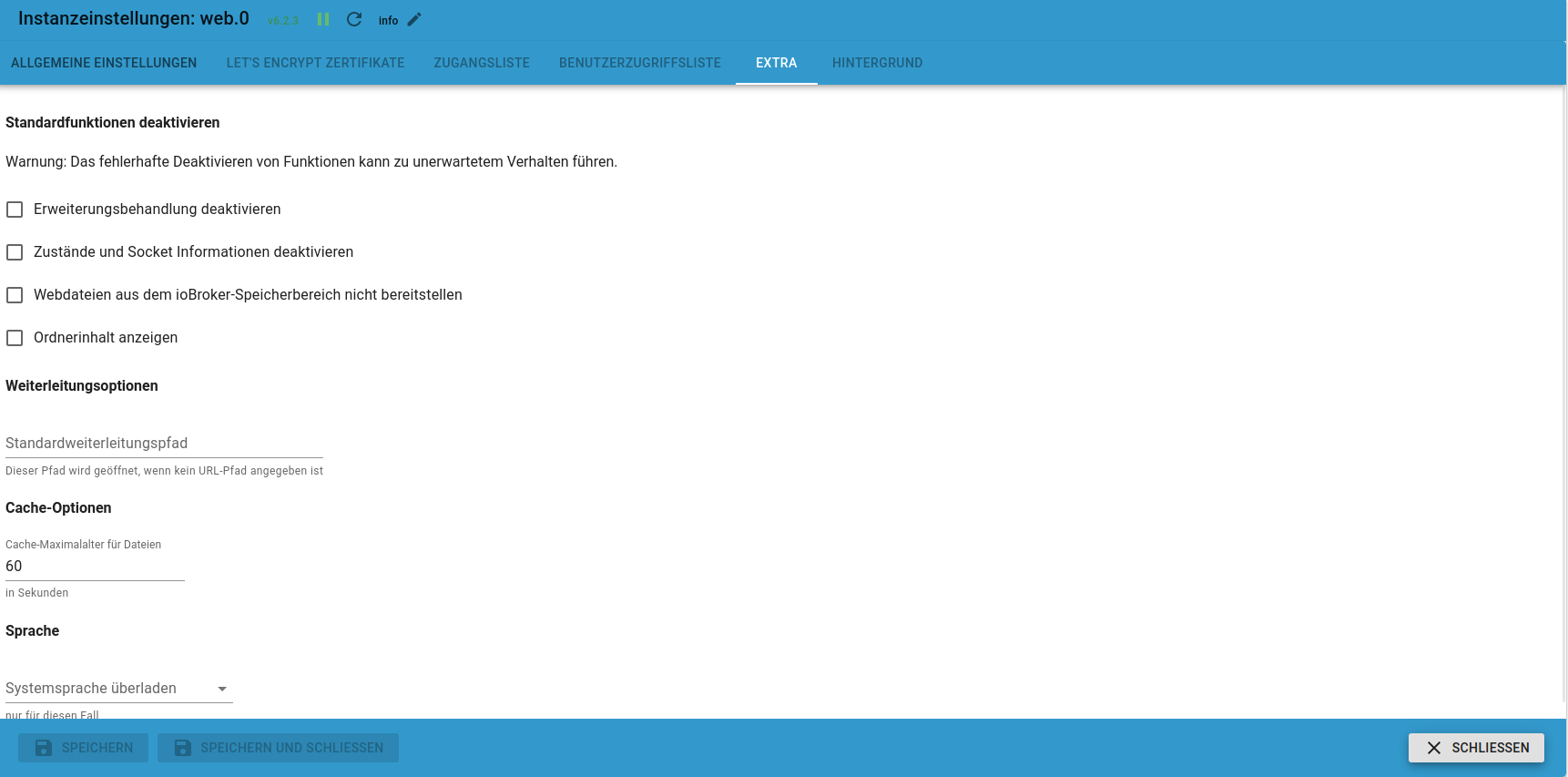
Task: Switch to Allgemeine Einstellungen tab
Action: coord(104,63)
